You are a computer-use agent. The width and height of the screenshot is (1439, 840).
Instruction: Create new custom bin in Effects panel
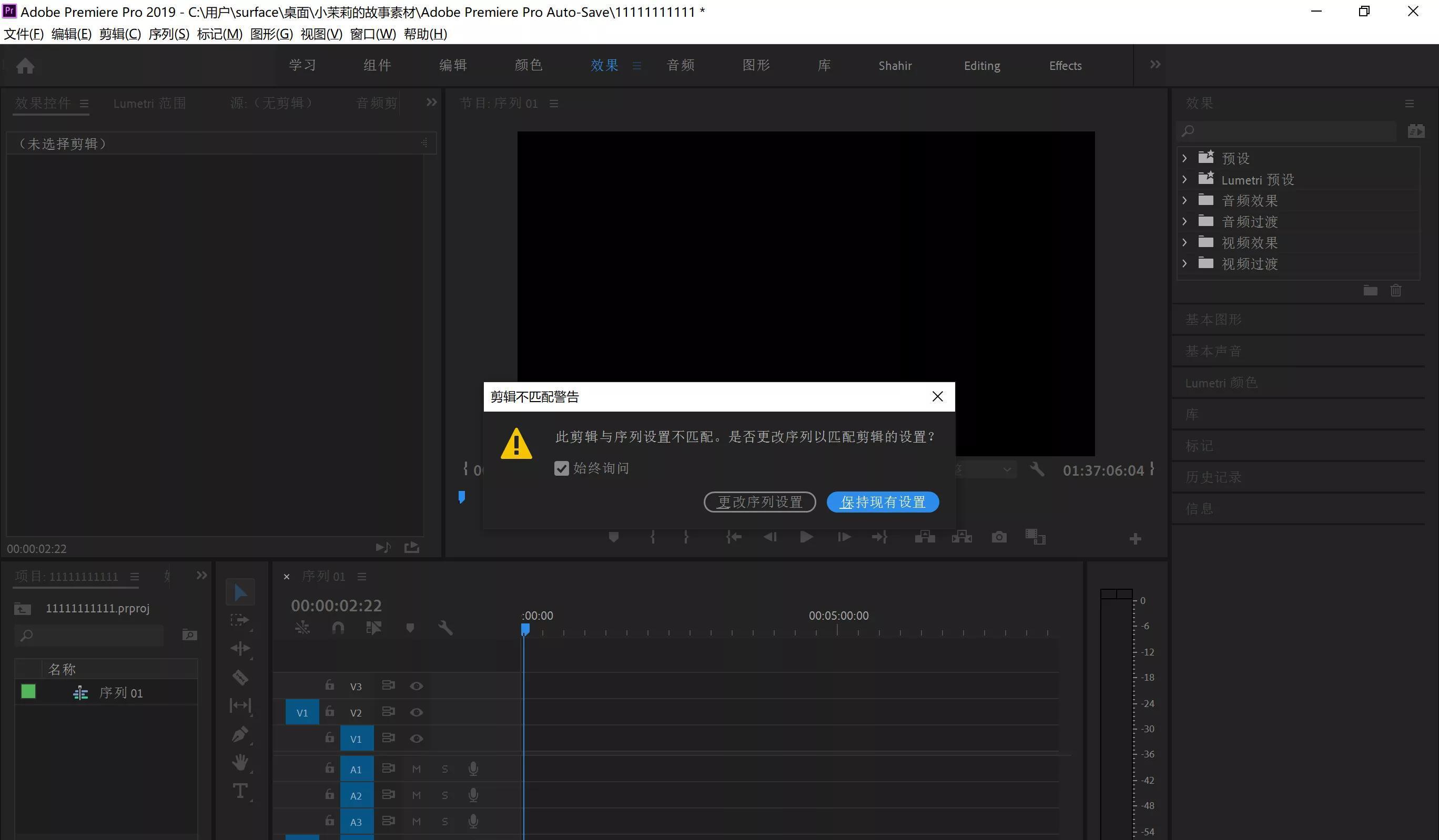click(x=1370, y=291)
